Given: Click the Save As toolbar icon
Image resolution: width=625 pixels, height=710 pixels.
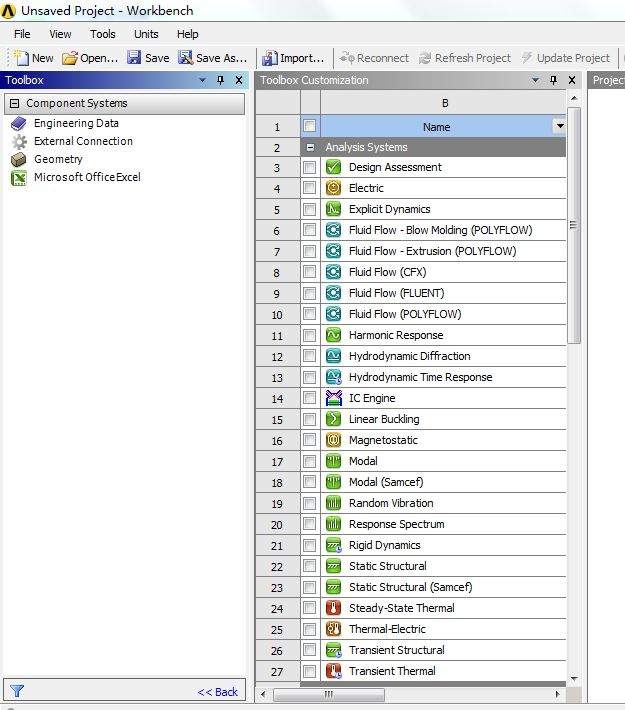Looking at the screenshot, I should tap(185, 58).
